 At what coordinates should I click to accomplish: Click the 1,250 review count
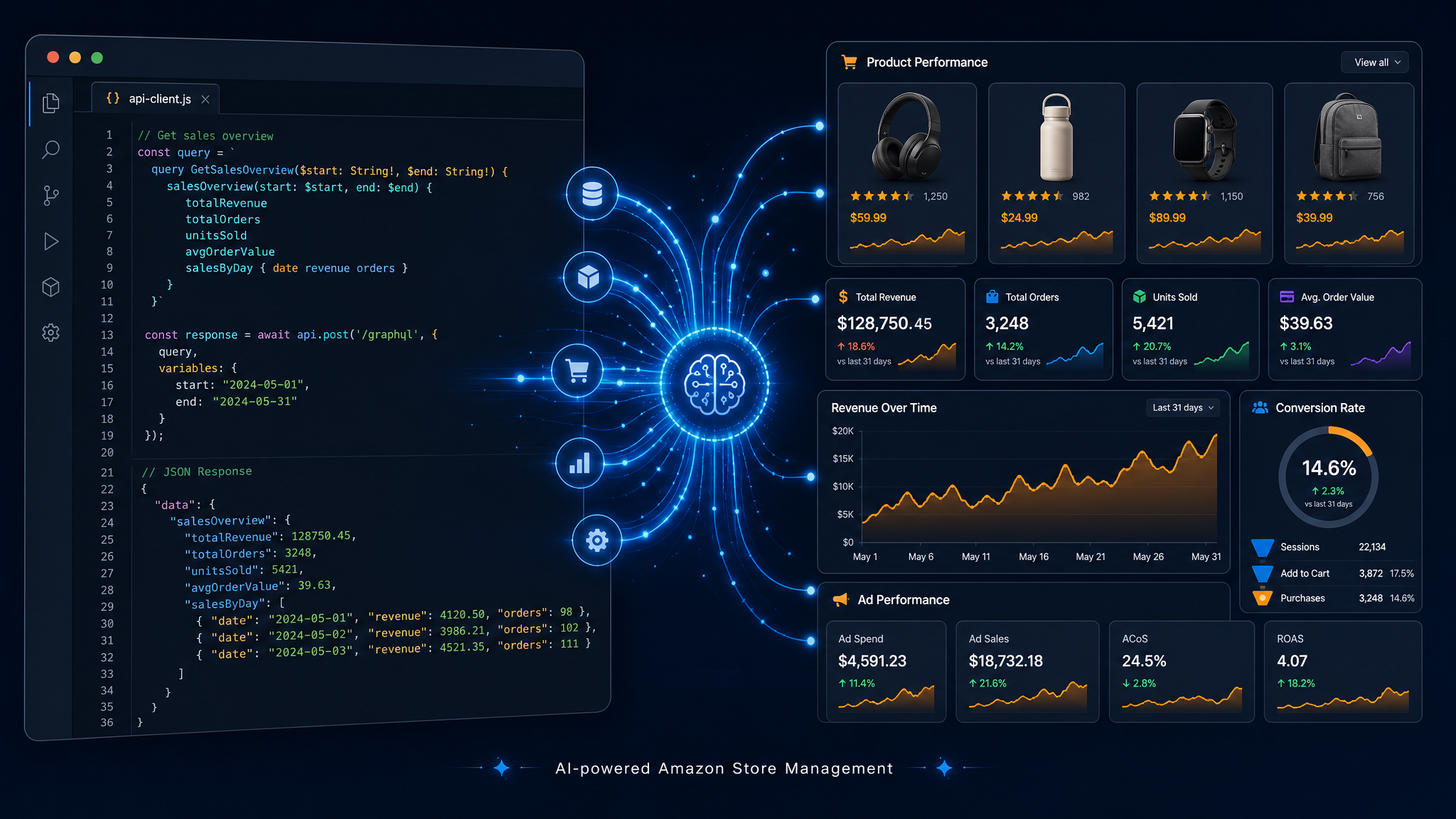coord(936,196)
